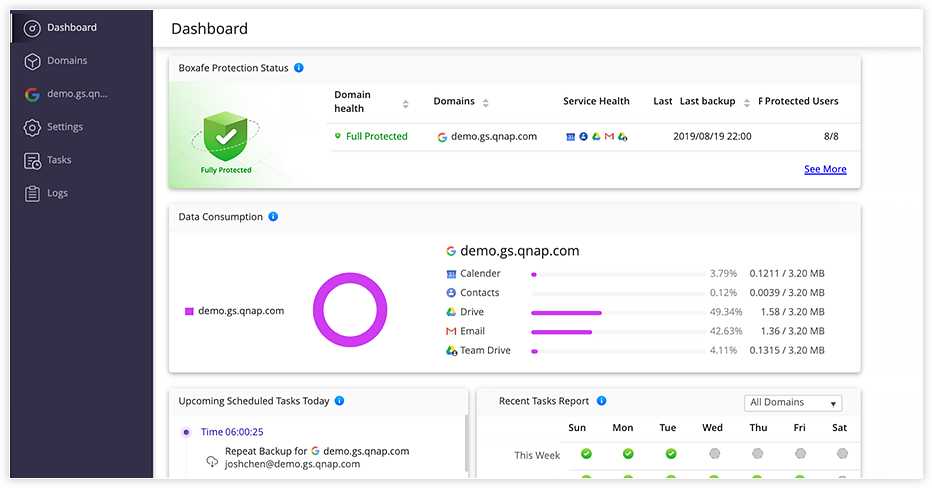Open Logs in the sidebar
The height and width of the screenshot is (488, 932).
(57, 193)
